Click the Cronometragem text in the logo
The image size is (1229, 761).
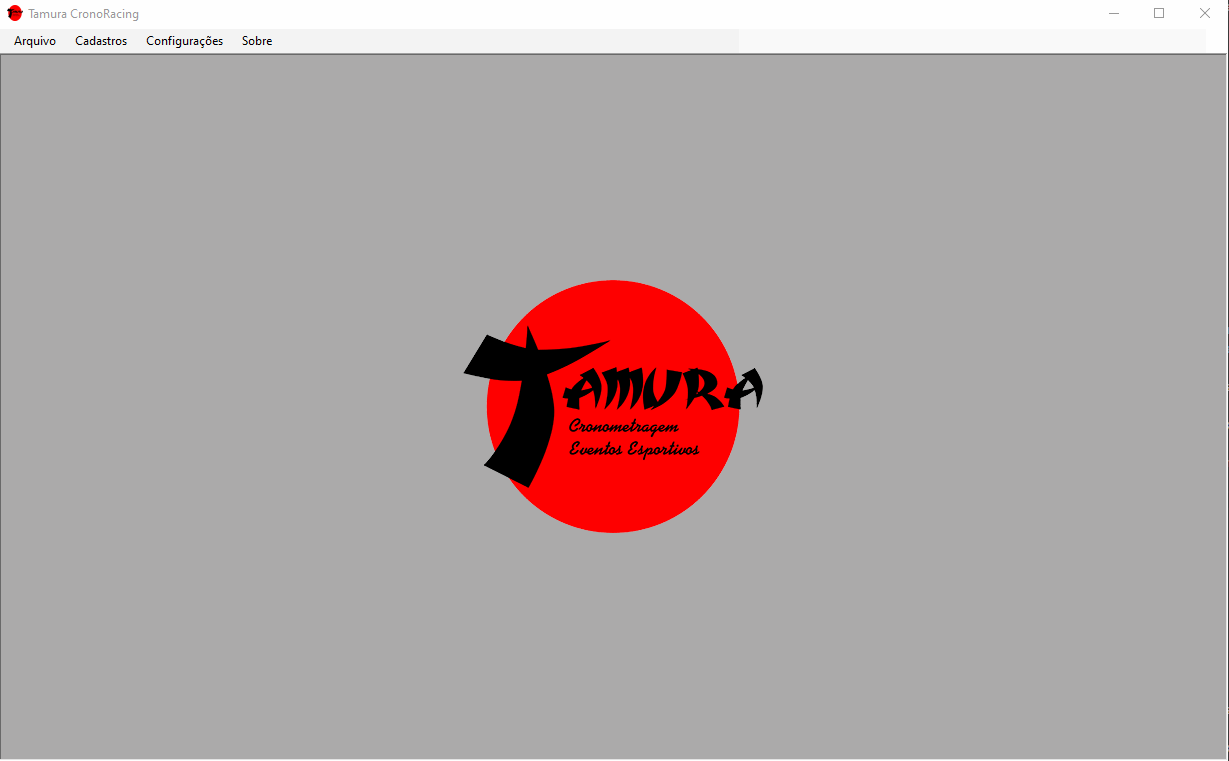point(624,427)
